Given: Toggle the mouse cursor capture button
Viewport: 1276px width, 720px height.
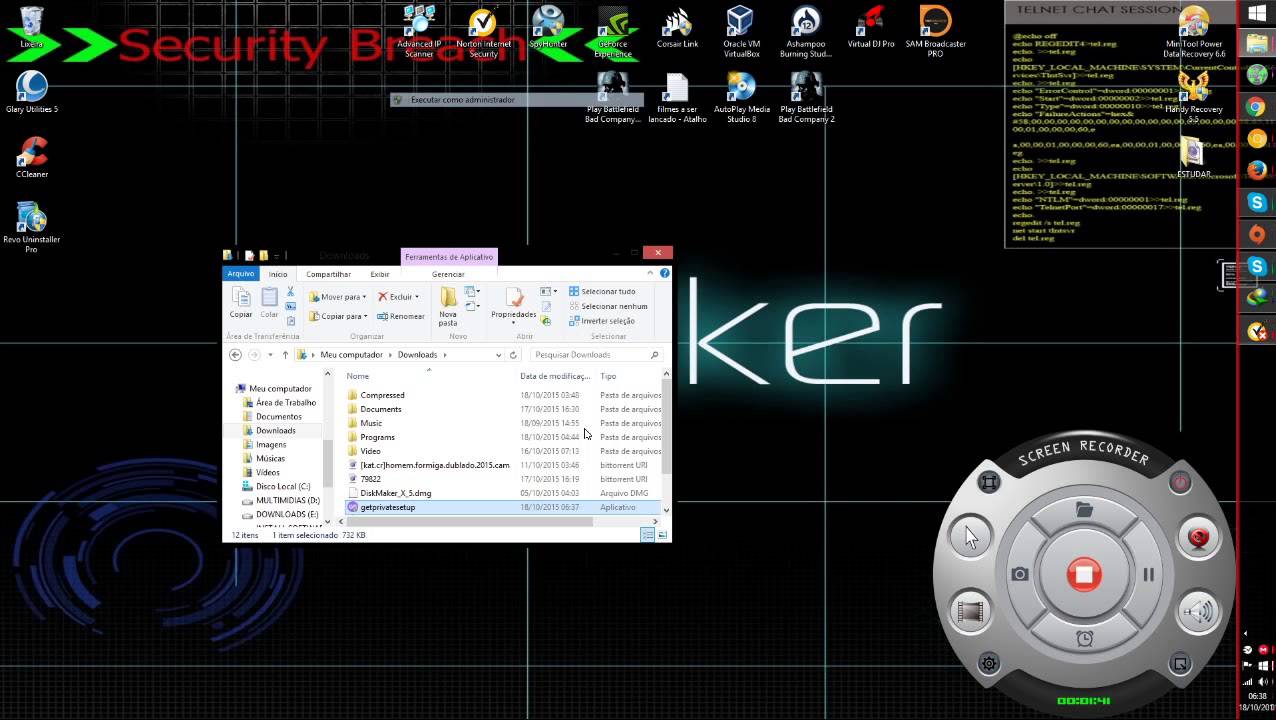Looking at the screenshot, I should click(x=970, y=537).
